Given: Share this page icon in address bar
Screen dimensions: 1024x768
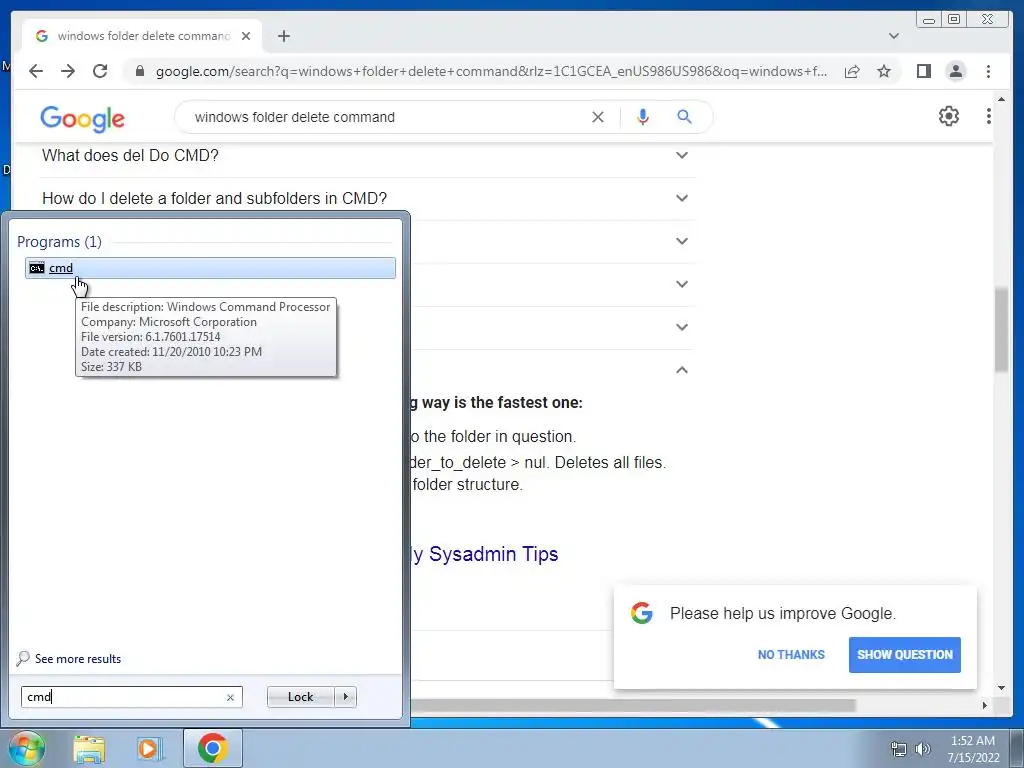Looking at the screenshot, I should click(852, 71).
